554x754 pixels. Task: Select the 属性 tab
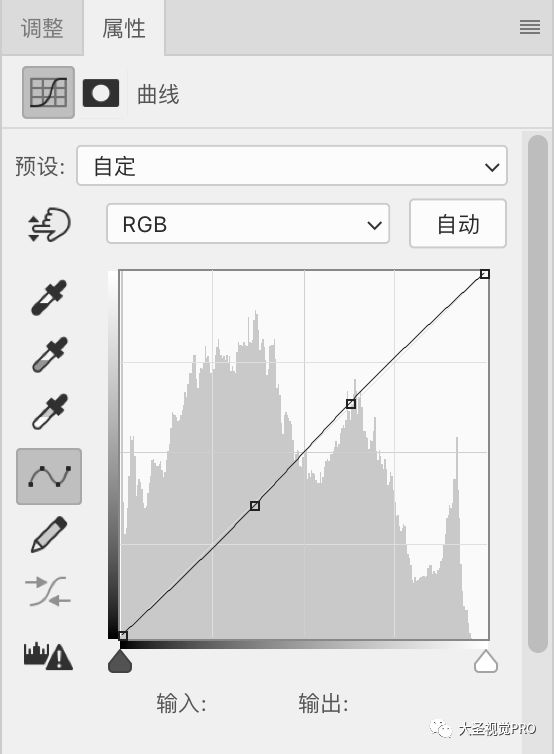coord(124,28)
